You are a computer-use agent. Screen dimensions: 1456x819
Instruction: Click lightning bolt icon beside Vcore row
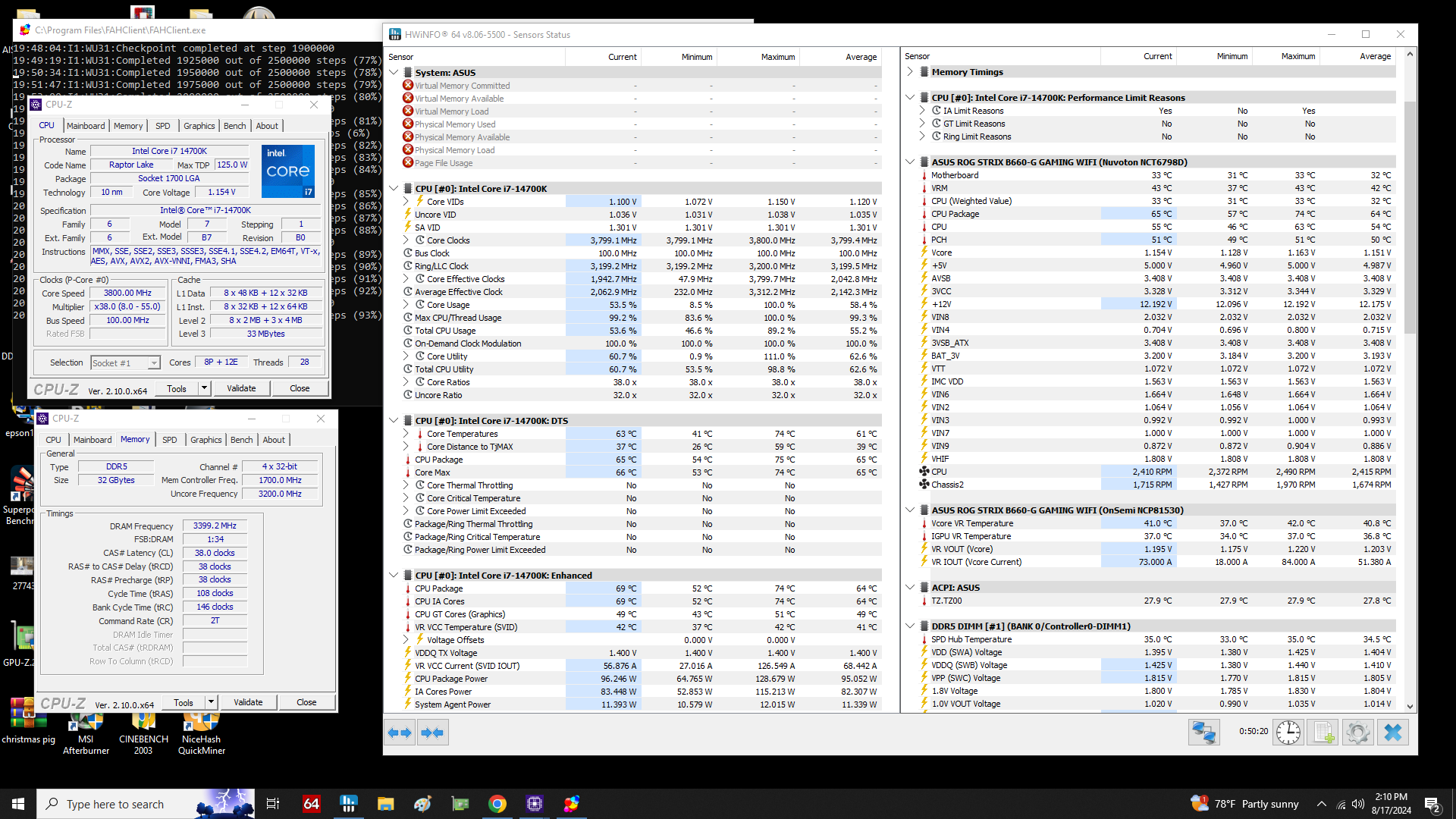click(924, 253)
